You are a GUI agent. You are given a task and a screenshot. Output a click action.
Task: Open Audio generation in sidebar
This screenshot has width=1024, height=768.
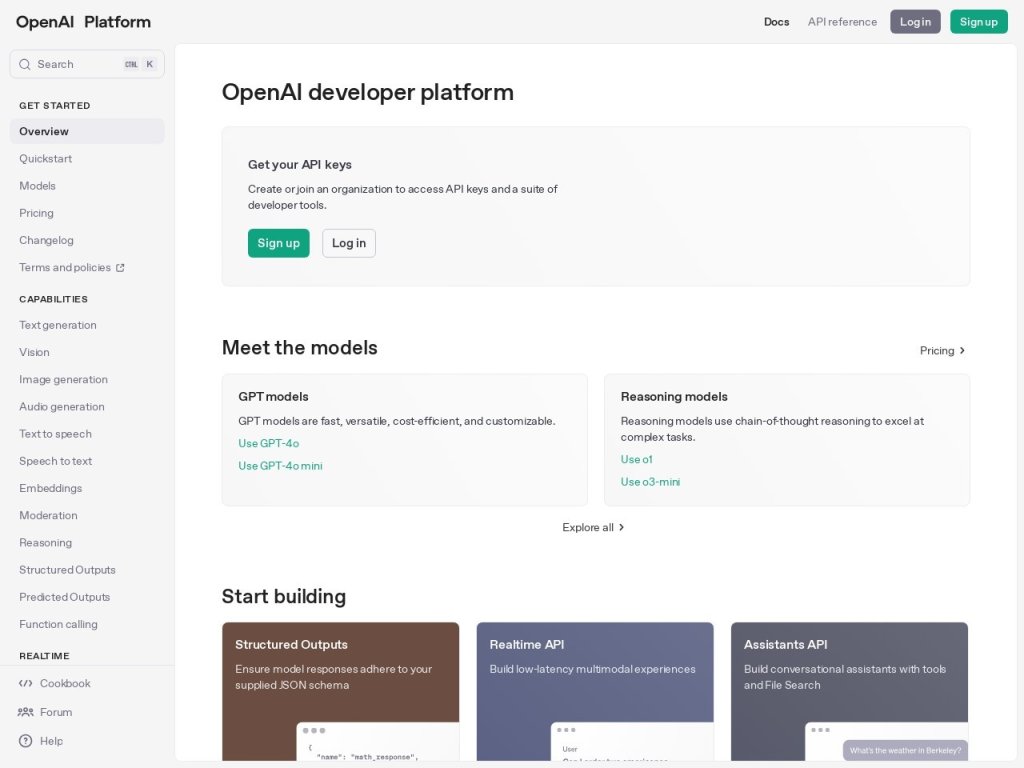click(61, 407)
